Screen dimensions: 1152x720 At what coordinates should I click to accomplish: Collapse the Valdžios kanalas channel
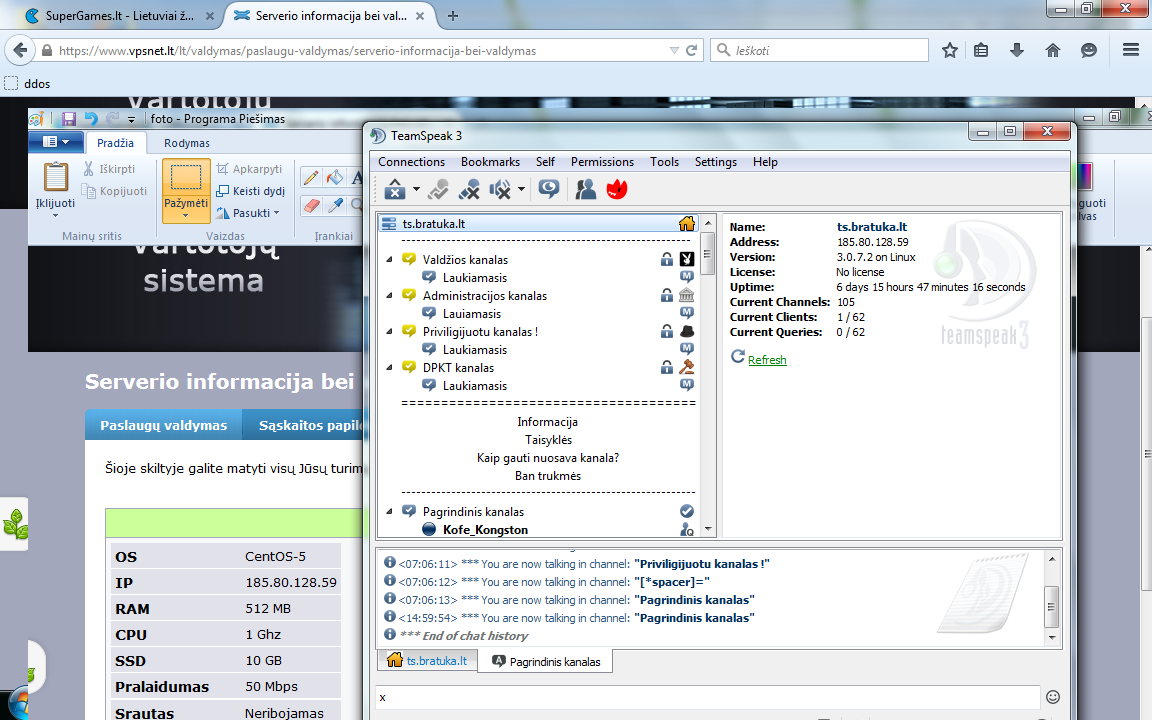[389, 259]
